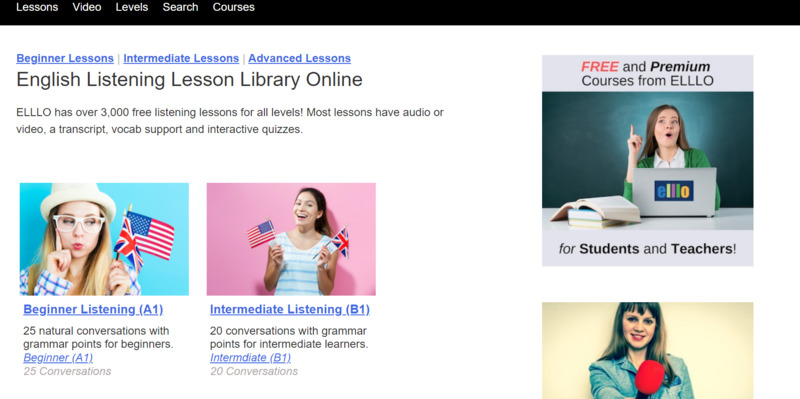Click the elllo logo on the laptop
Viewport: 800px width, 399px height.
(x=673, y=191)
